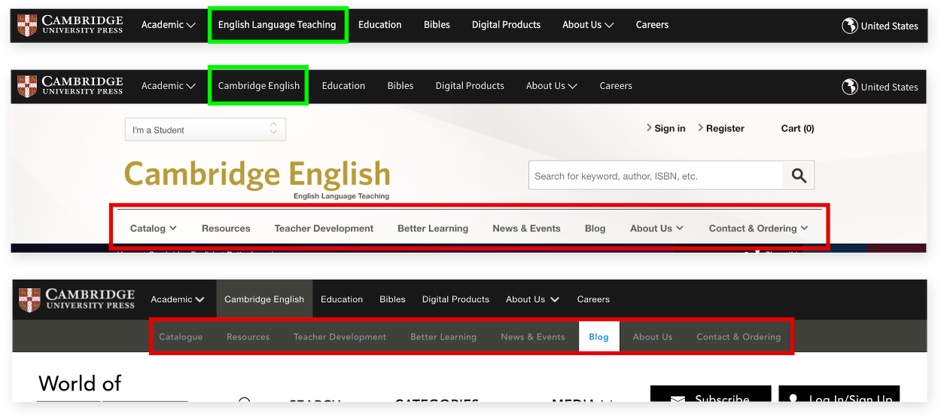Open the English Language Teaching menu item
This screenshot has height=417, width=941.
[277, 25]
